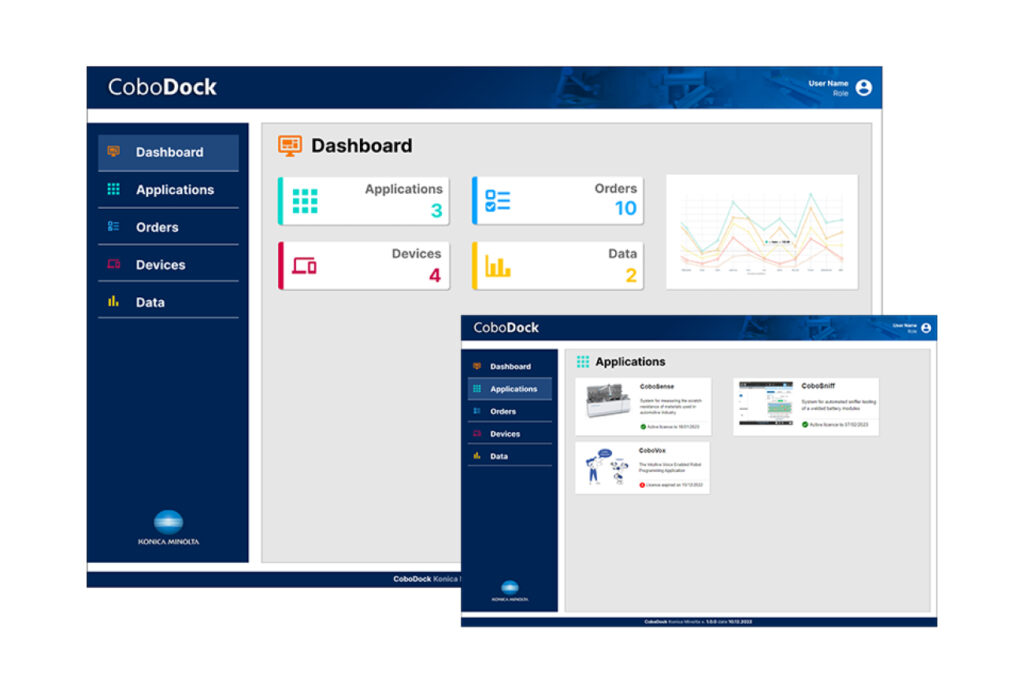Click the grid icon beside the Applications page heading

(583, 362)
